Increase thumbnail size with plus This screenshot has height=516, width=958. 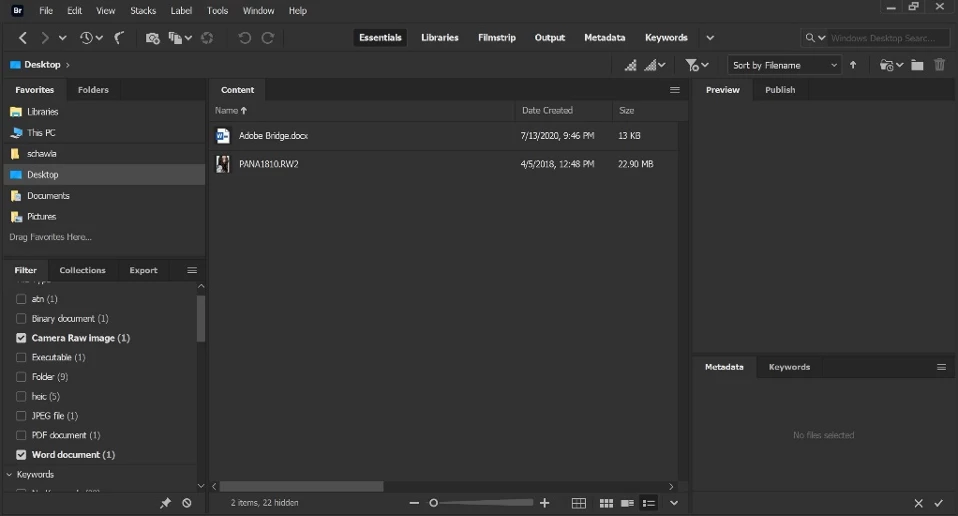pos(544,503)
